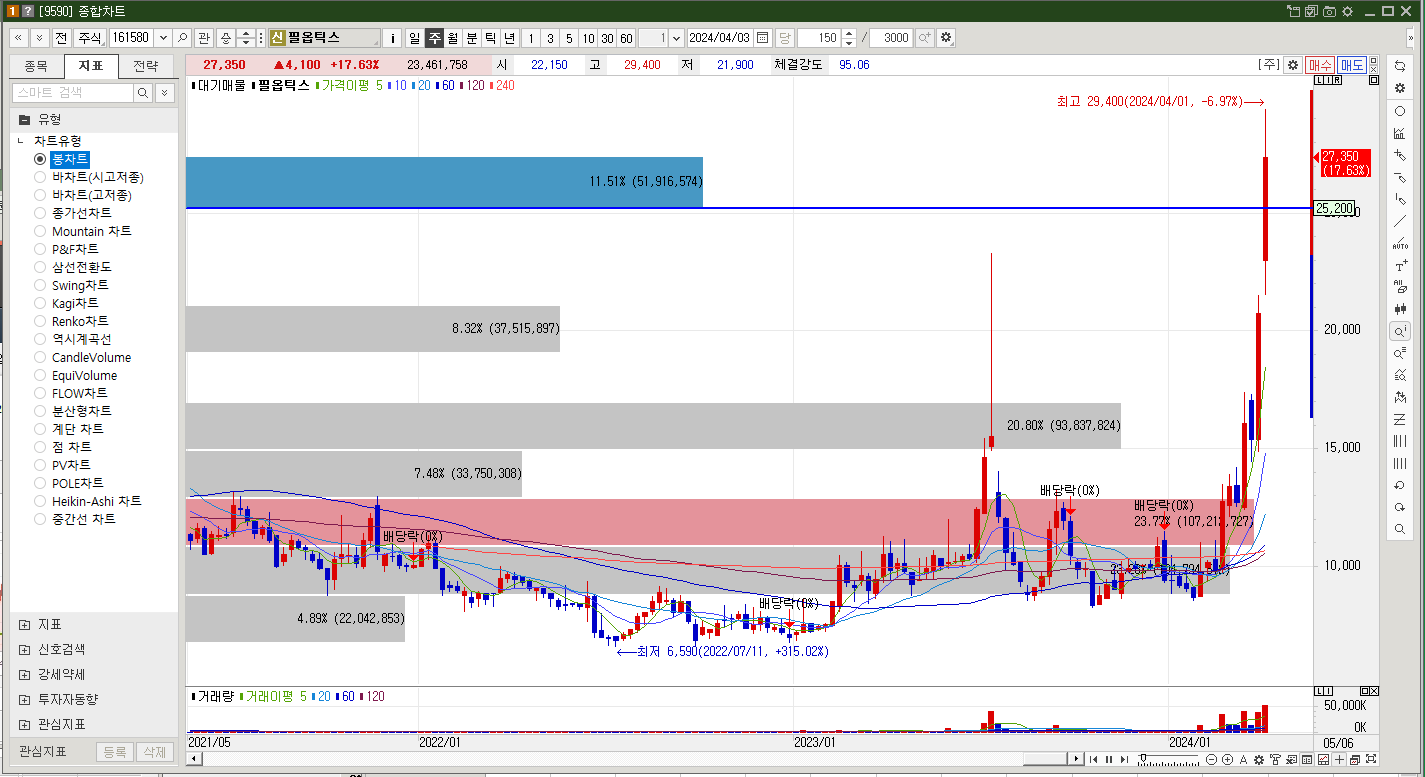Click the 등록 button
Screen dimensions: 1425x777
[x=115, y=752]
